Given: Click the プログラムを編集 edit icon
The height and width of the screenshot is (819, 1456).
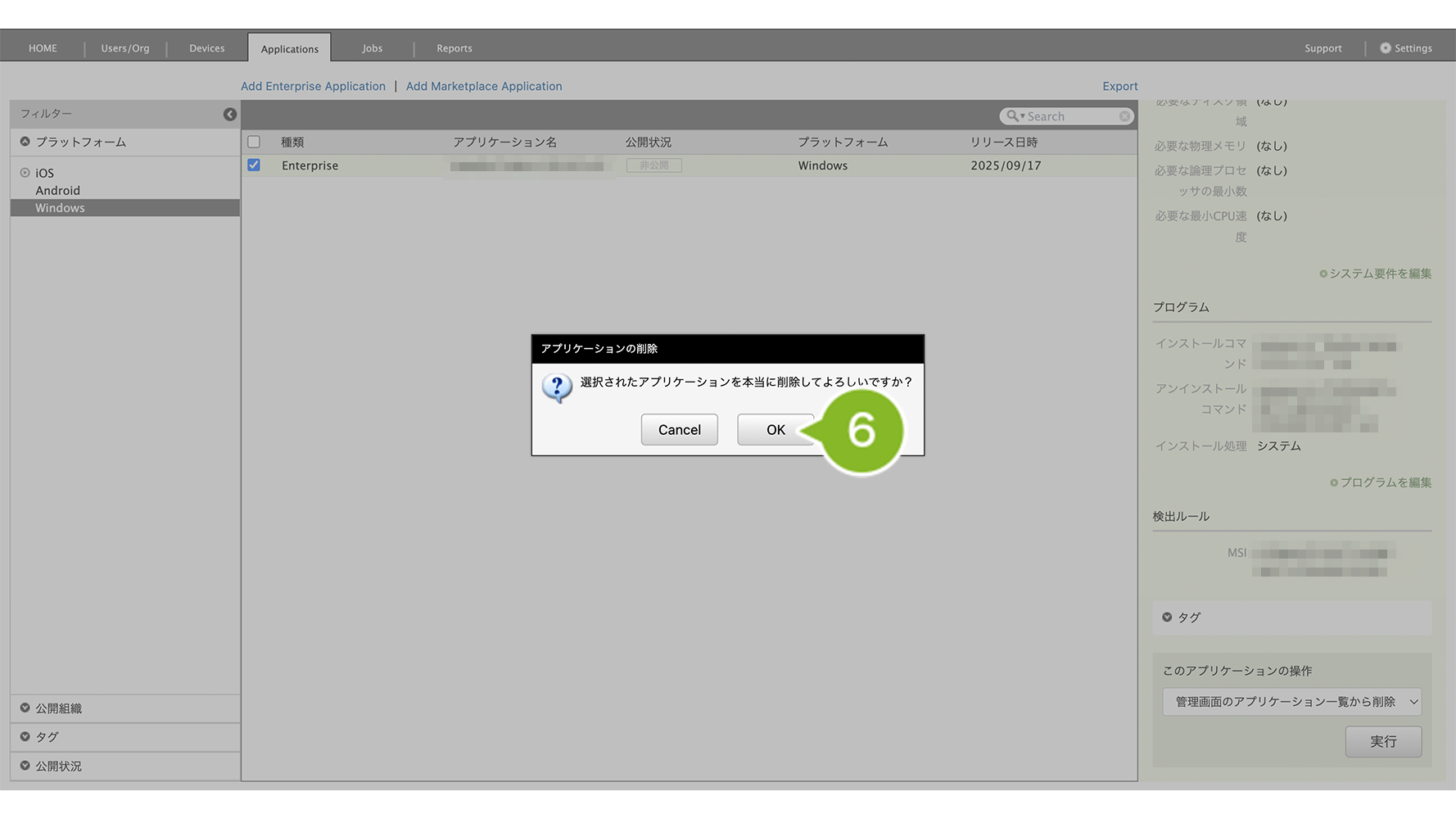Looking at the screenshot, I should coord(1334,482).
